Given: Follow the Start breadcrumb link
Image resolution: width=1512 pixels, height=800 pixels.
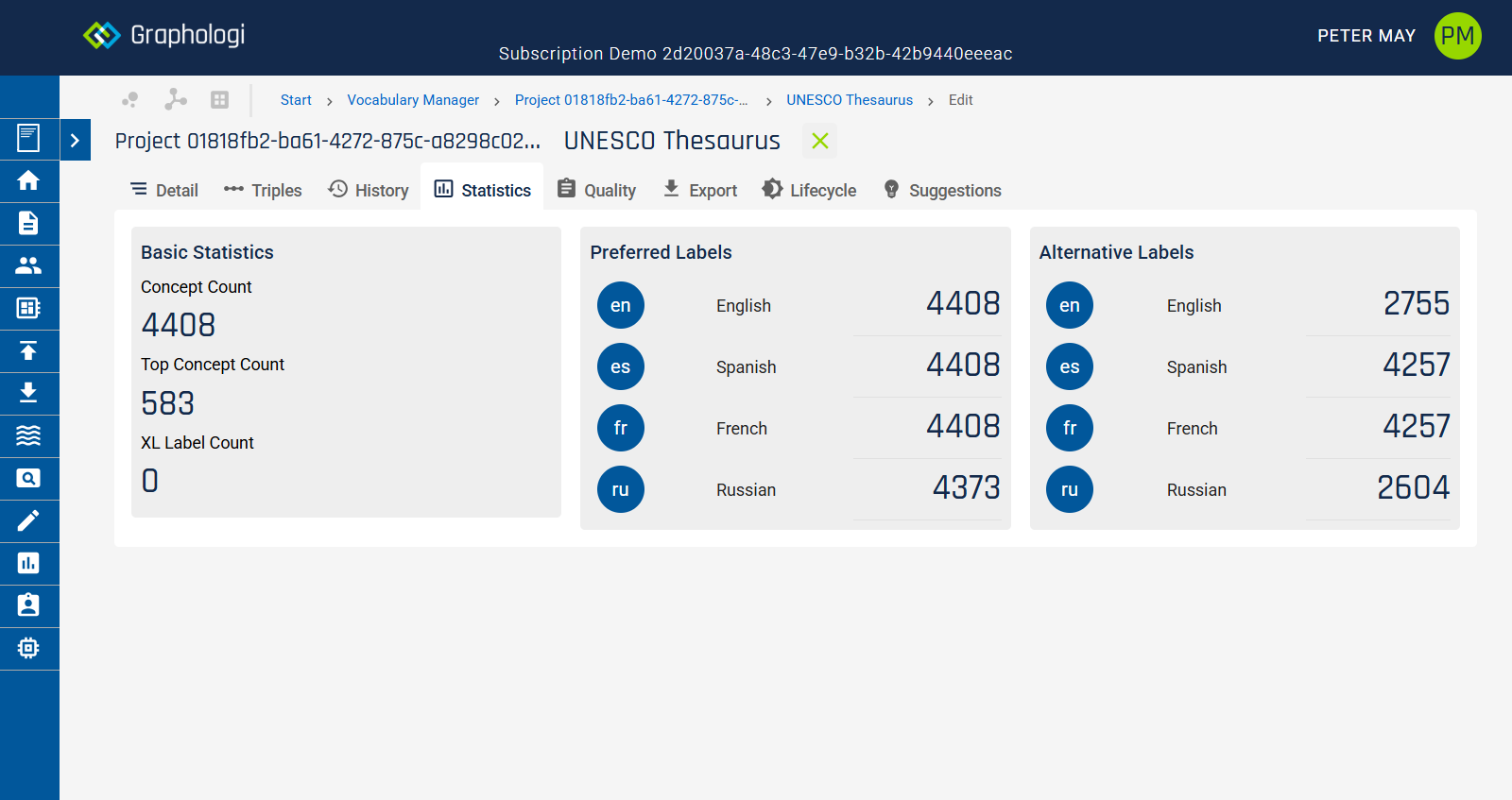Looking at the screenshot, I should click(296, 100).
